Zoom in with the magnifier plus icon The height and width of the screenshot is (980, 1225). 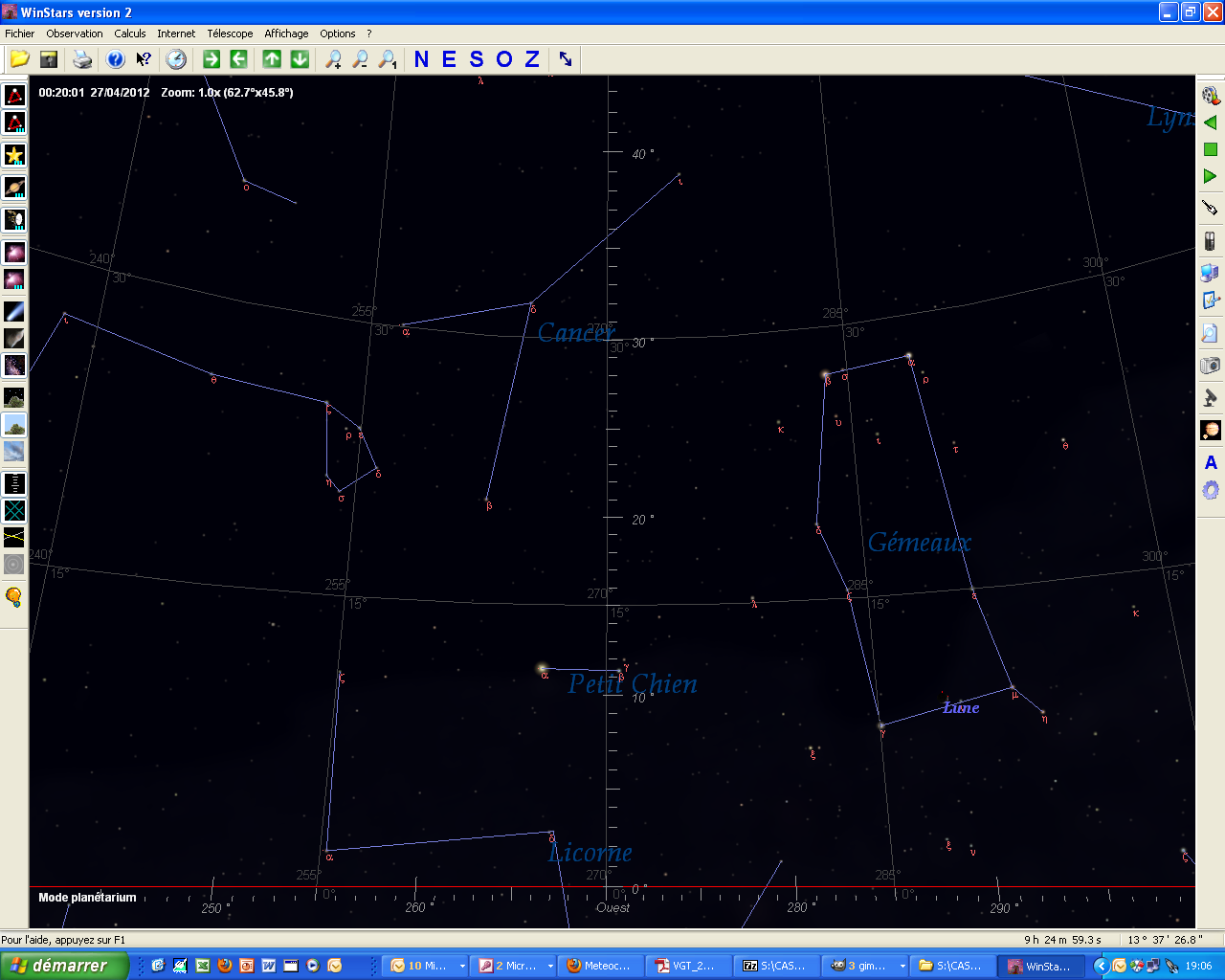(x=333, y=59)
